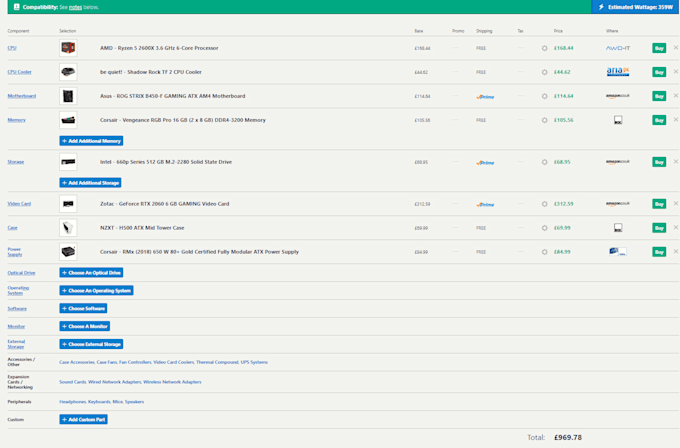Click the price gear icon for Intel 660p
The image size is (680, 448).
pos(544,162)
